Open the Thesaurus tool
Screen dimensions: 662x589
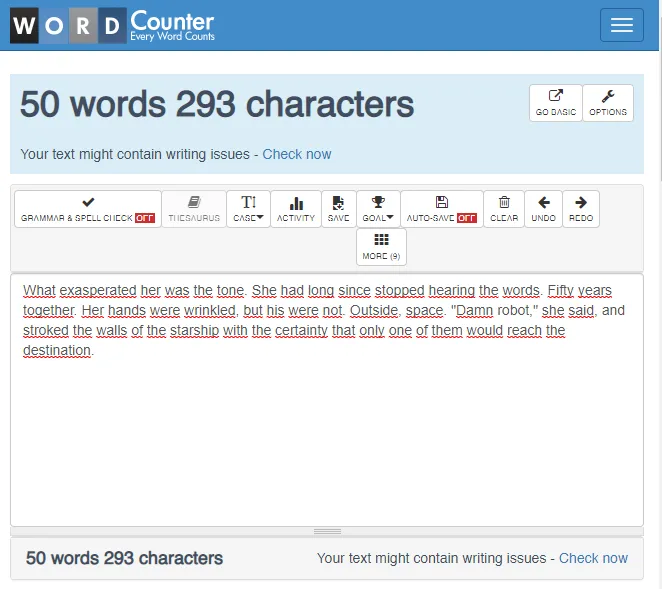pyautogui.click(x=194, y=209)
